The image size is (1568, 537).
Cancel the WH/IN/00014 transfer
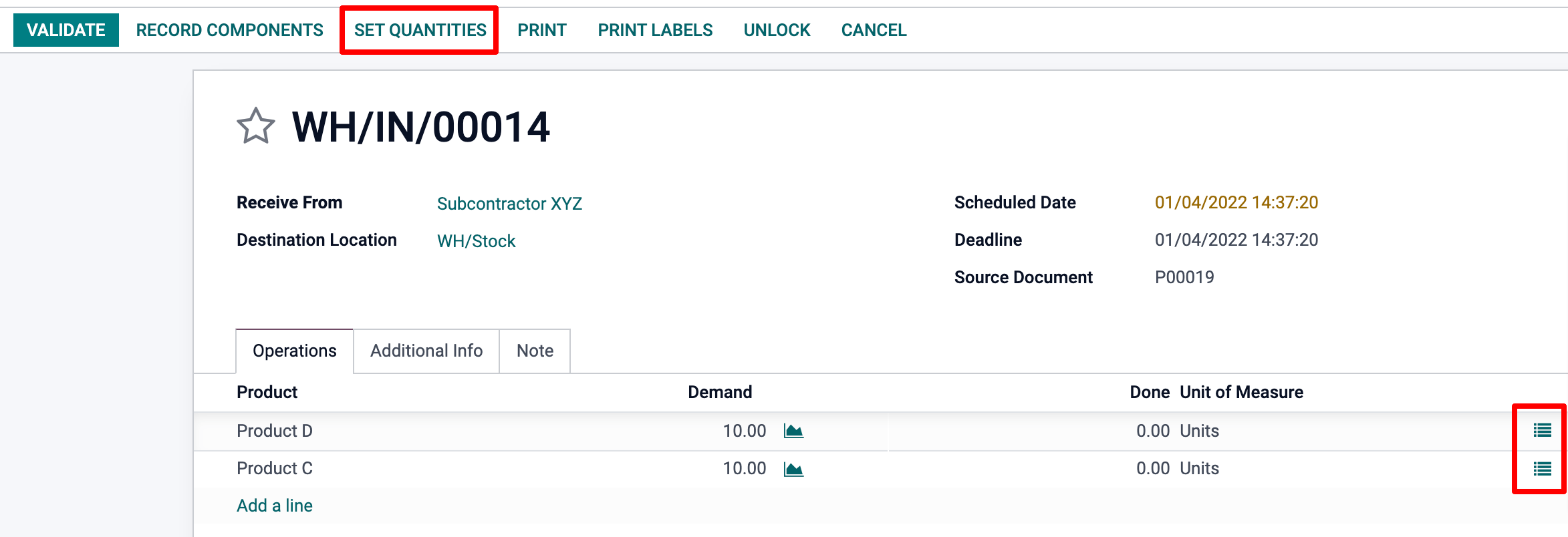(x=874, y=30)
